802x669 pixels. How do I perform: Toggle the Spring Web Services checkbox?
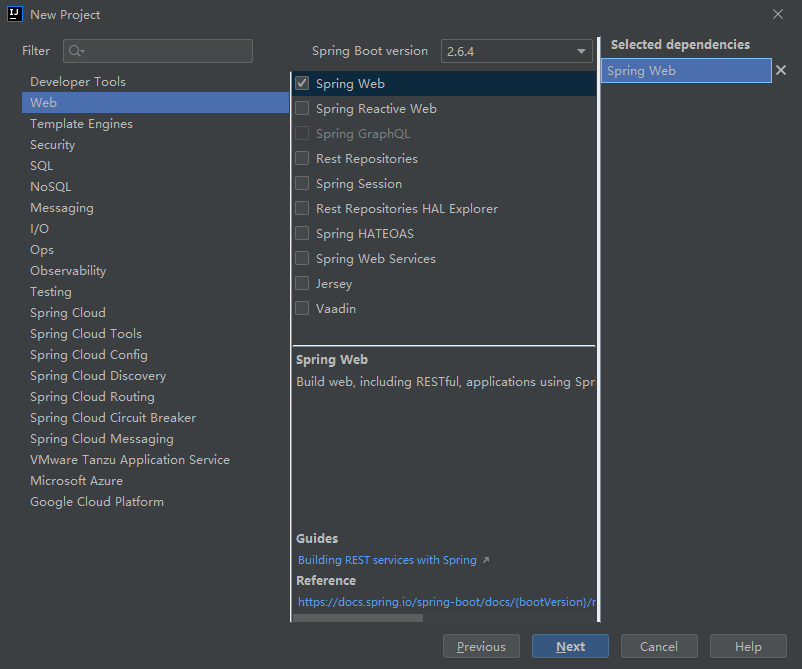coord(302,258)
